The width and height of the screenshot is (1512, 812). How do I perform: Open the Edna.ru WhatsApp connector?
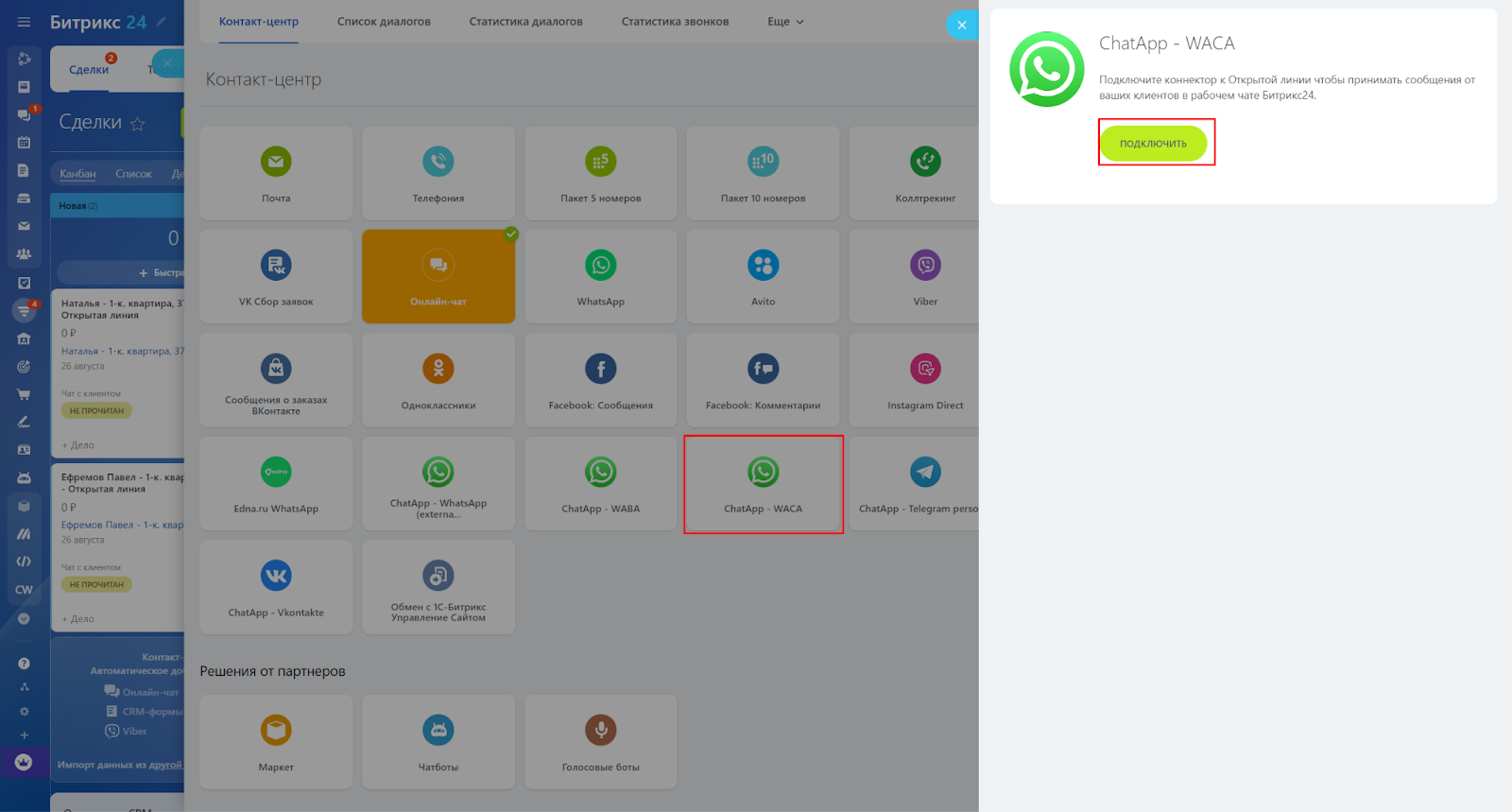click(x=276, y=484)
